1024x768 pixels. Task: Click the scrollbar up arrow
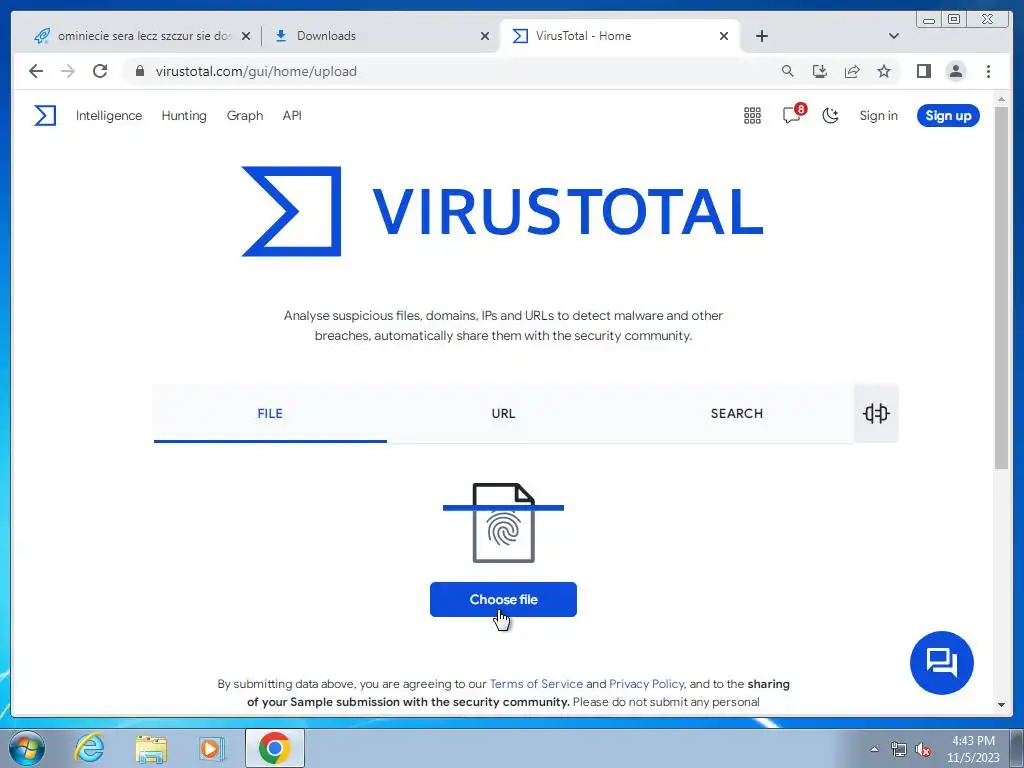[x=1001, y=99]
